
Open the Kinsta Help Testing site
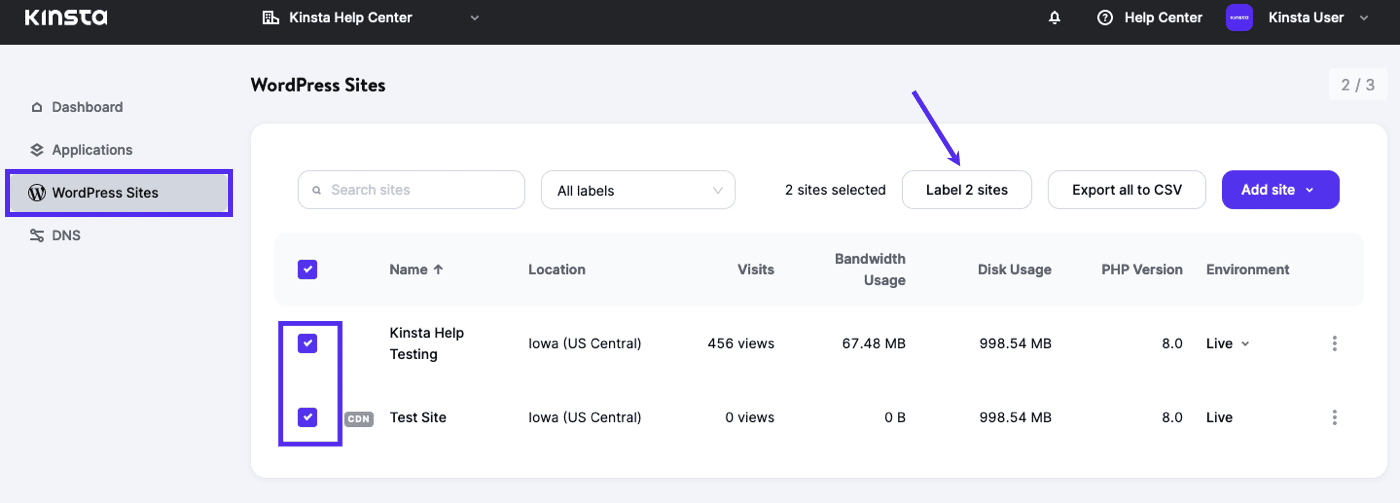[427, 343]
